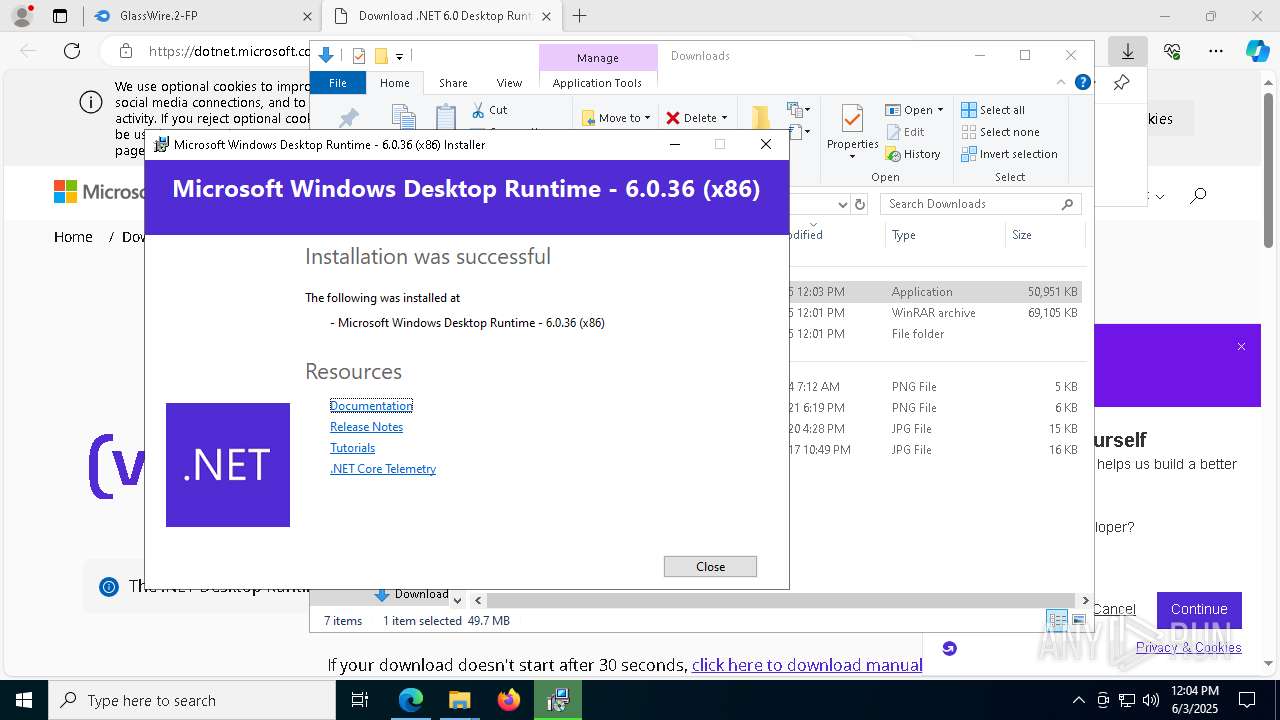Image resolution: width=1280 pixels, height=720 pixels.
Task: Click the red Delete X icon
Action: (673, 118)
